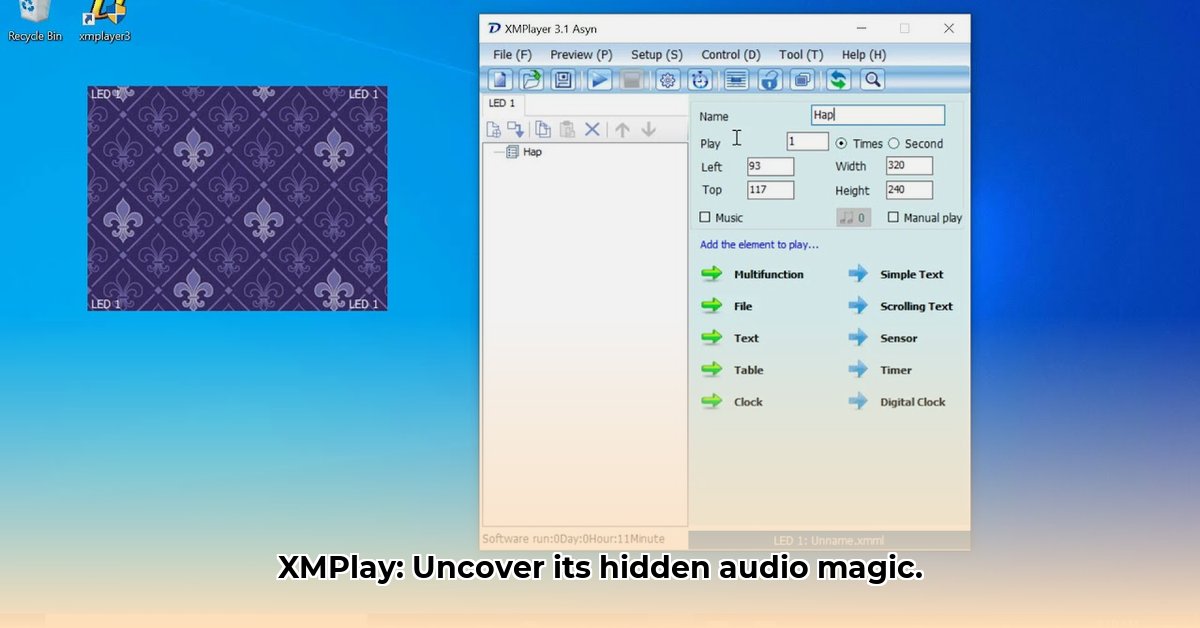Click the grayed-out Stop icon
The height and width of the screenshot is (628, 1200).
point(631,80)
